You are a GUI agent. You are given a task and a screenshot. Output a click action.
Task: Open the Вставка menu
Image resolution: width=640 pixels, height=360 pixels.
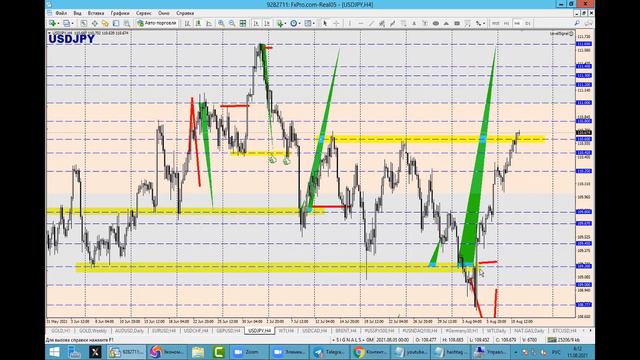96,13
